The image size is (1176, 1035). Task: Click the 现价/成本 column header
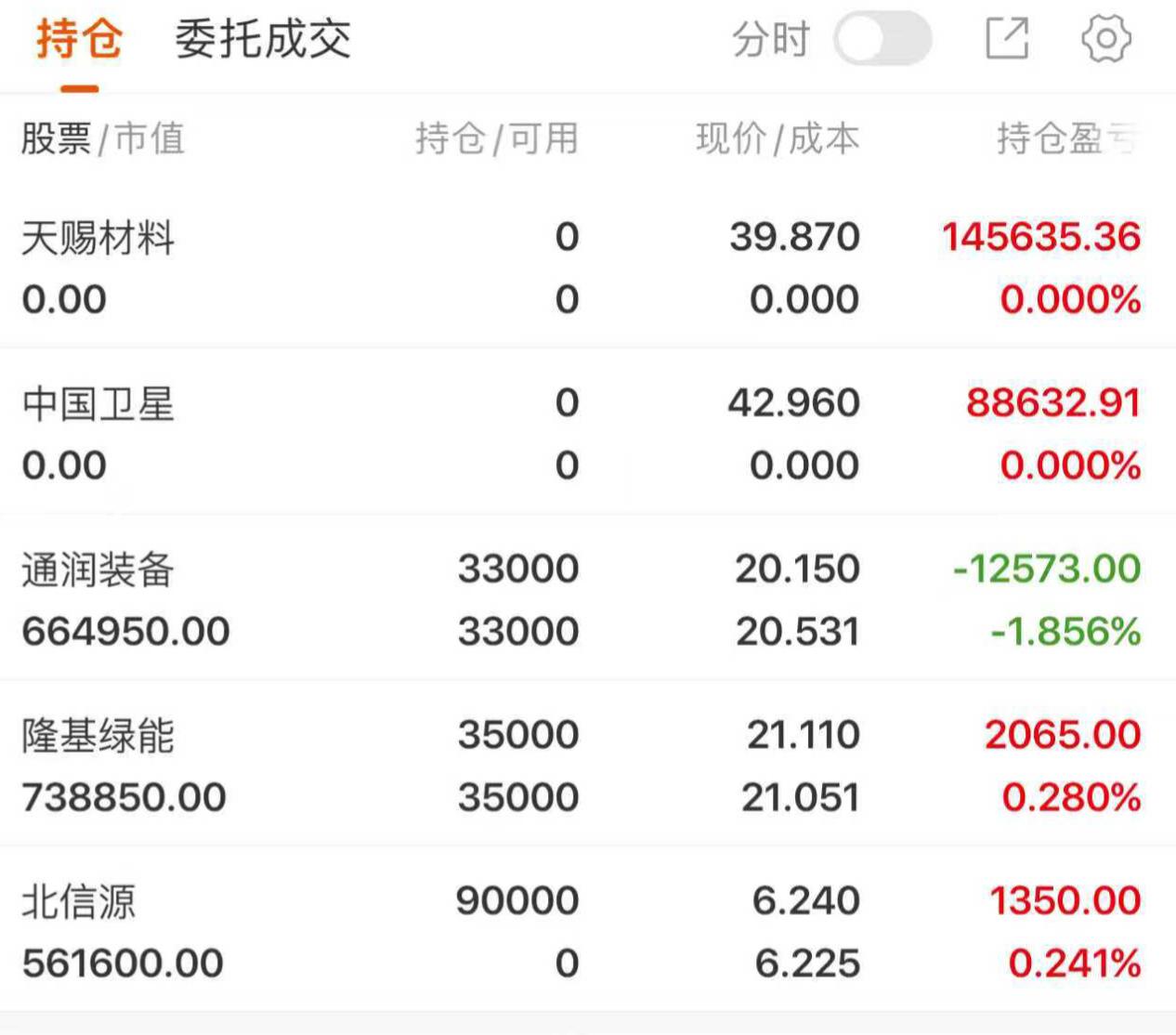[777, 139]
